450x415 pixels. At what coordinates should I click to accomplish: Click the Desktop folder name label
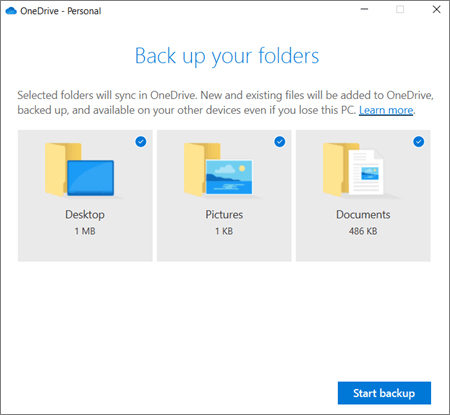tap(85, 215)
